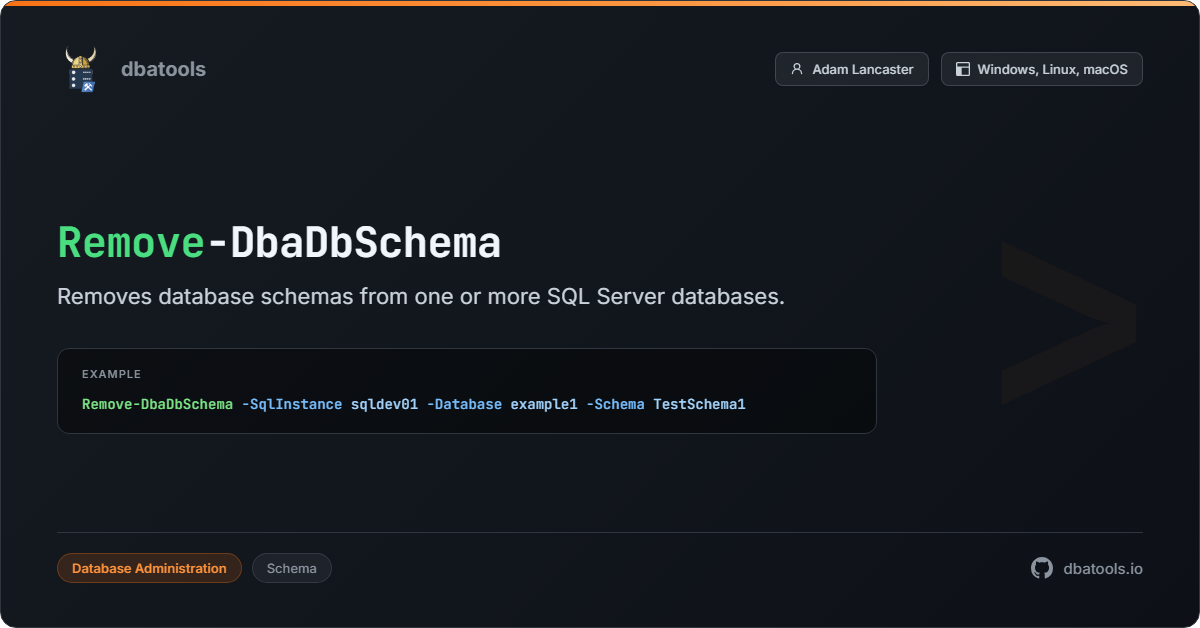
Task: Open the dbatools.io link
Action: click(1103, 568)
